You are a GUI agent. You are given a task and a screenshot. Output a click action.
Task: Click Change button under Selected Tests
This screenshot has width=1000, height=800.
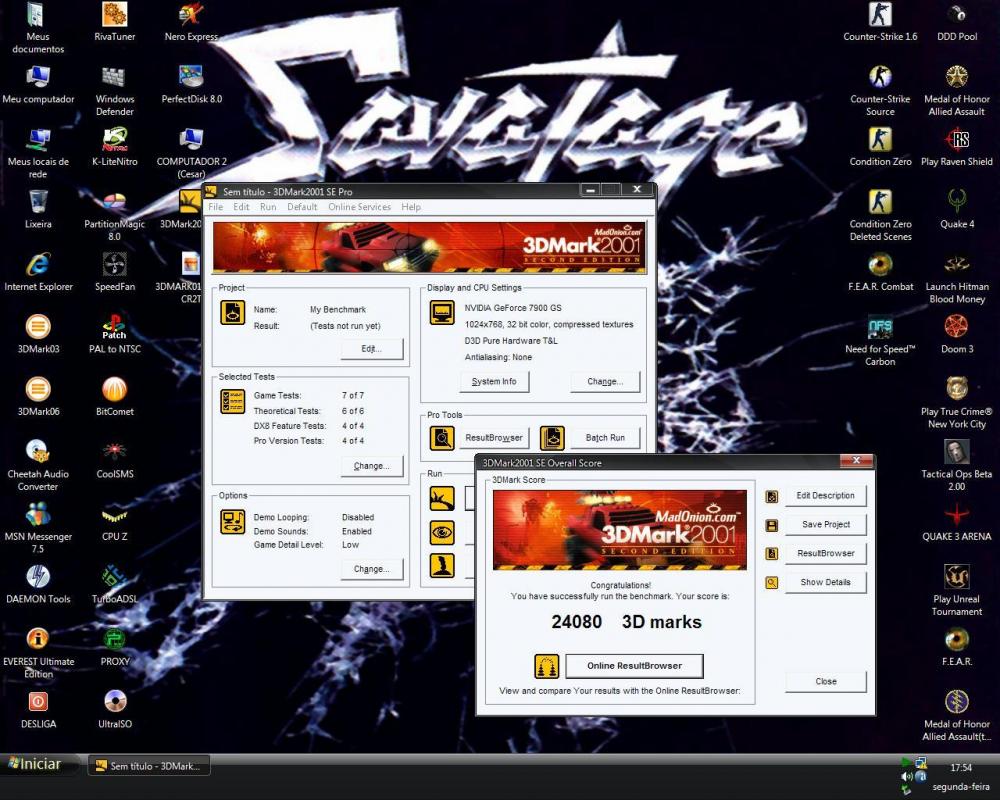[x=371, y=466]
